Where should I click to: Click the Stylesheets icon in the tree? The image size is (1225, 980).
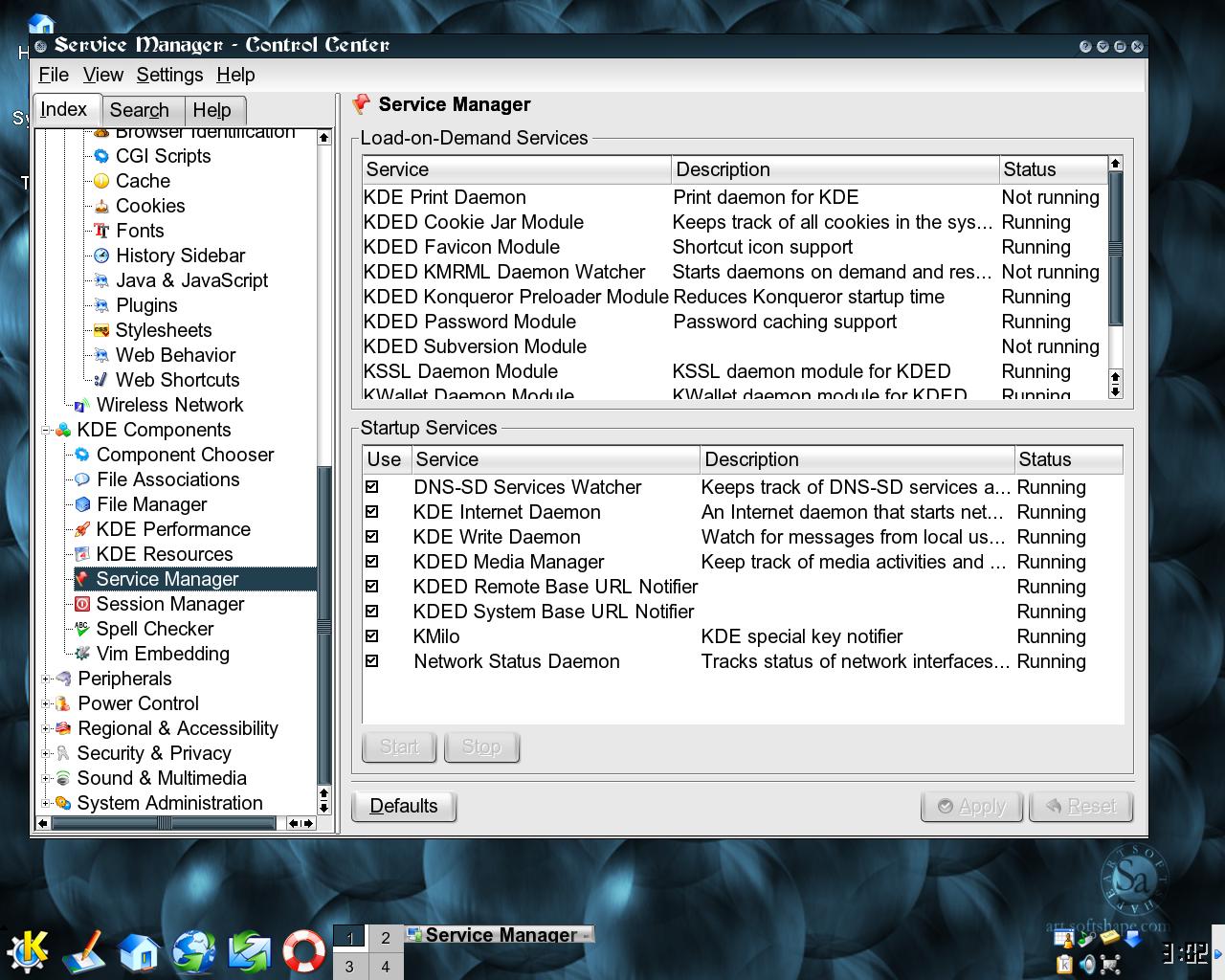[100, 330]
